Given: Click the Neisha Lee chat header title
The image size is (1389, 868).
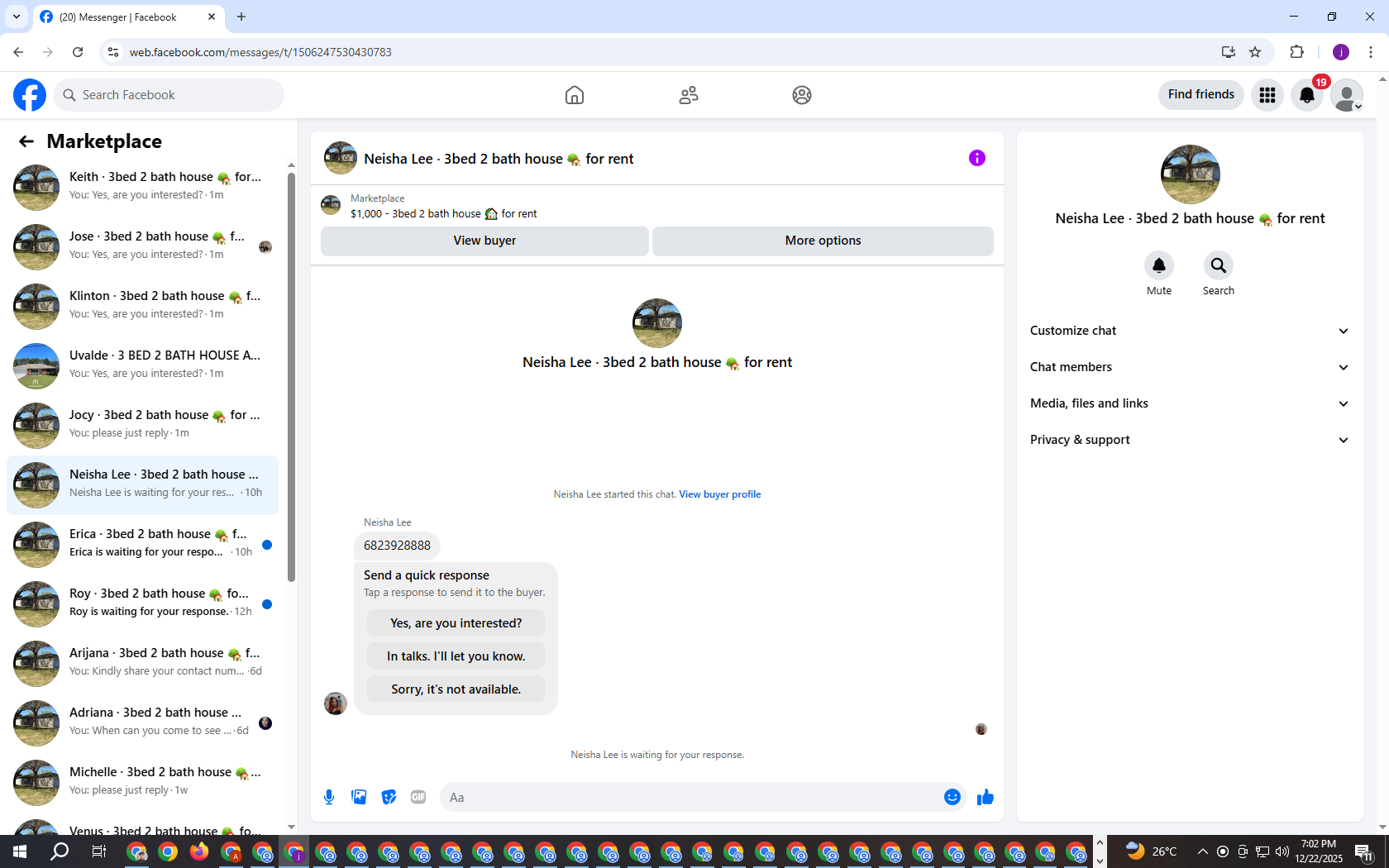Looking at the screenshot, I should point(499,159).
